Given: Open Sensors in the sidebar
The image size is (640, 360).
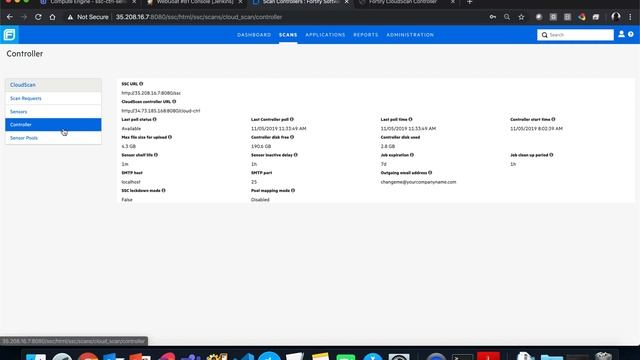Looking at the screenshot, I should (53, 111).
